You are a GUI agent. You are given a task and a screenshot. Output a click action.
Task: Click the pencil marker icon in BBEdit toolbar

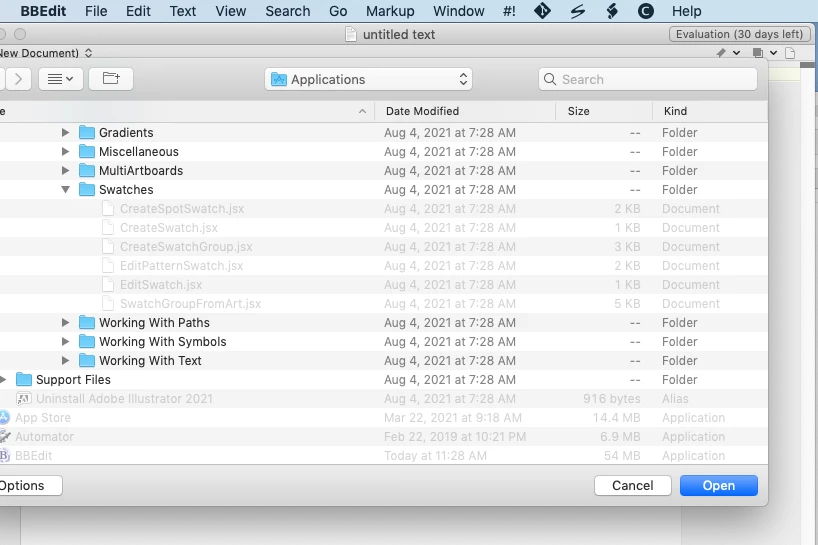[x=721, y=53]
